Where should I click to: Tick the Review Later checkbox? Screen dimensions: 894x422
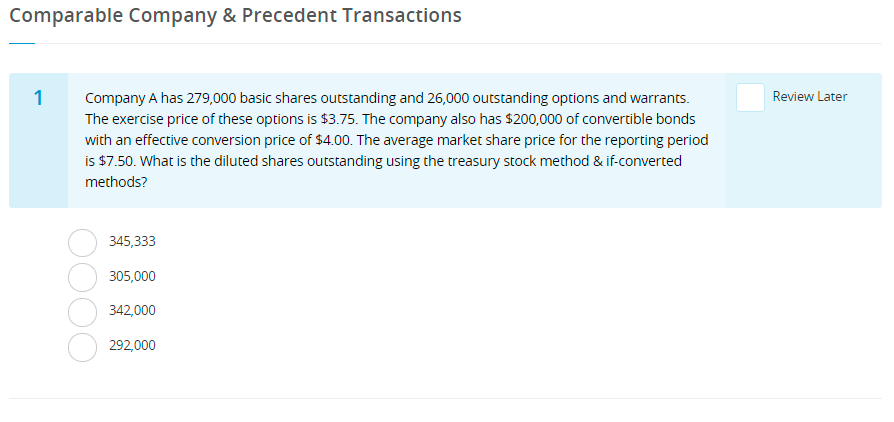tap(750, 97)
